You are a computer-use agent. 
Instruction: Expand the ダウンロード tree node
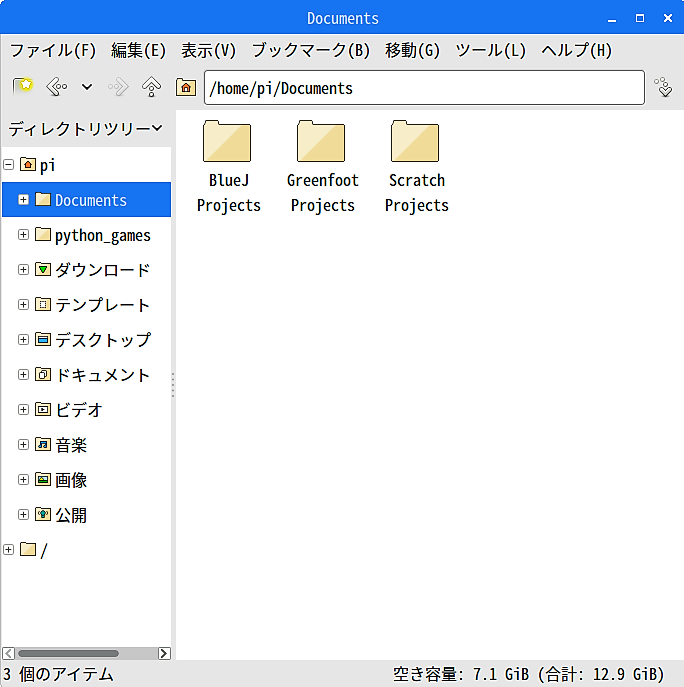(x=23, y=269)
